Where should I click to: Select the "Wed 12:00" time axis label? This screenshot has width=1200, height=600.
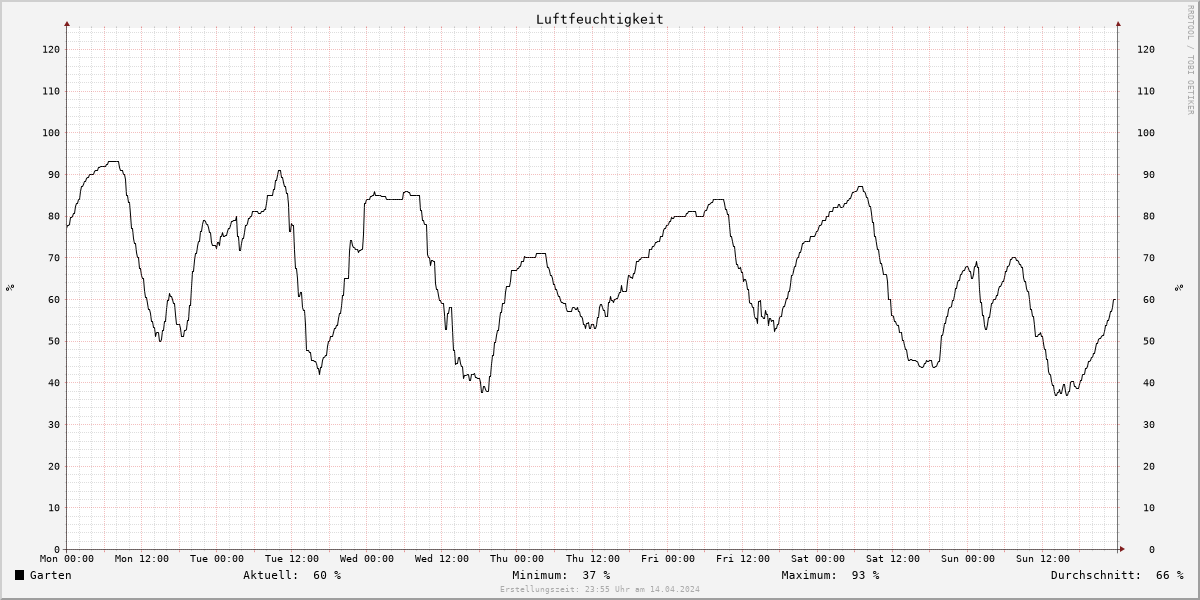(442, 558)
